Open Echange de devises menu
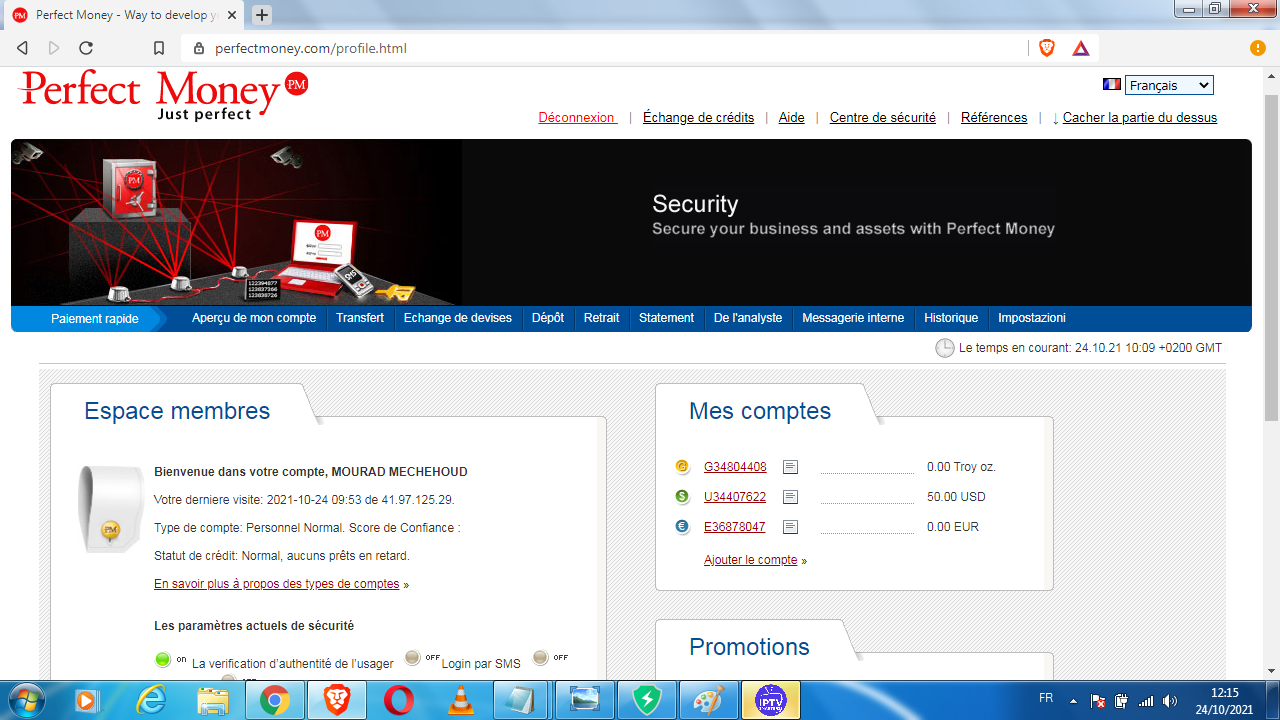1280x720 pixels. click(458, 318)
